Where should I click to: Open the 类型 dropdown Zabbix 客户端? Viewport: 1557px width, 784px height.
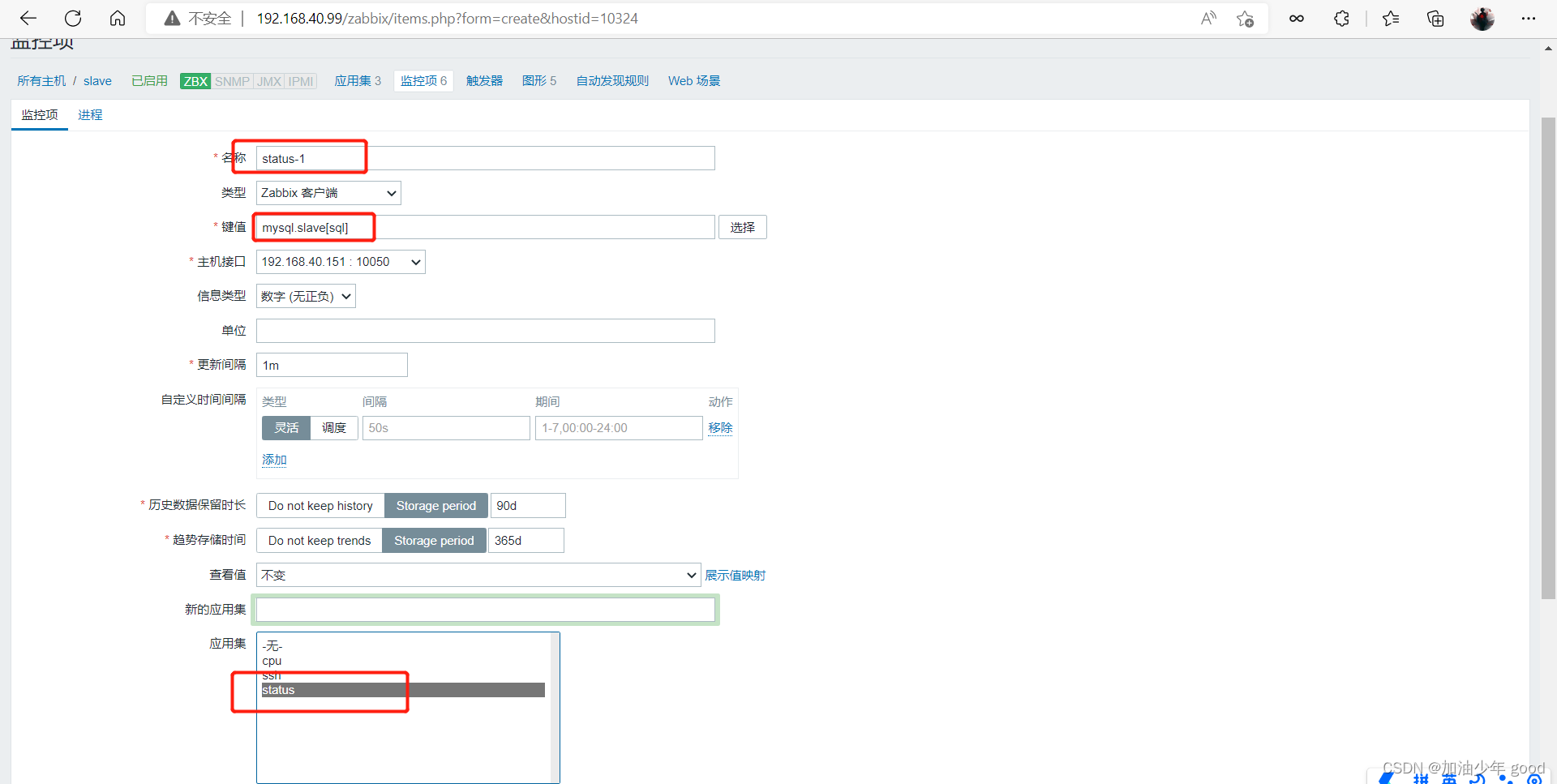click(328, 192)
